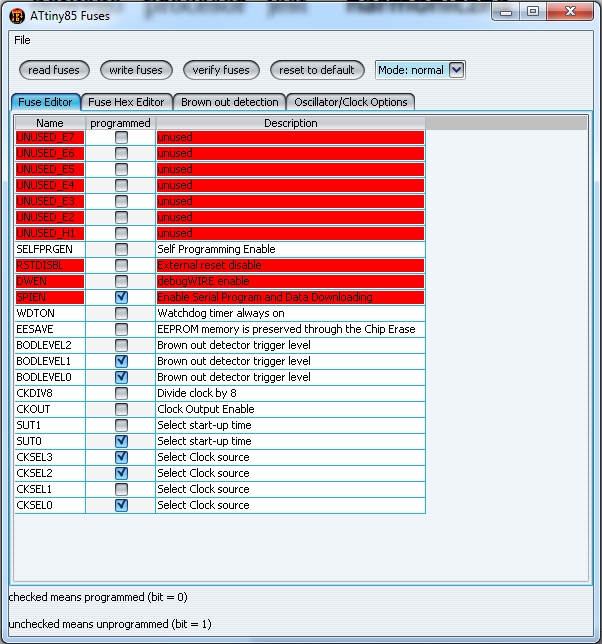Check the CKSEL1 checkbox
Viewport: 602px width, 644px height.
point(121,489)
